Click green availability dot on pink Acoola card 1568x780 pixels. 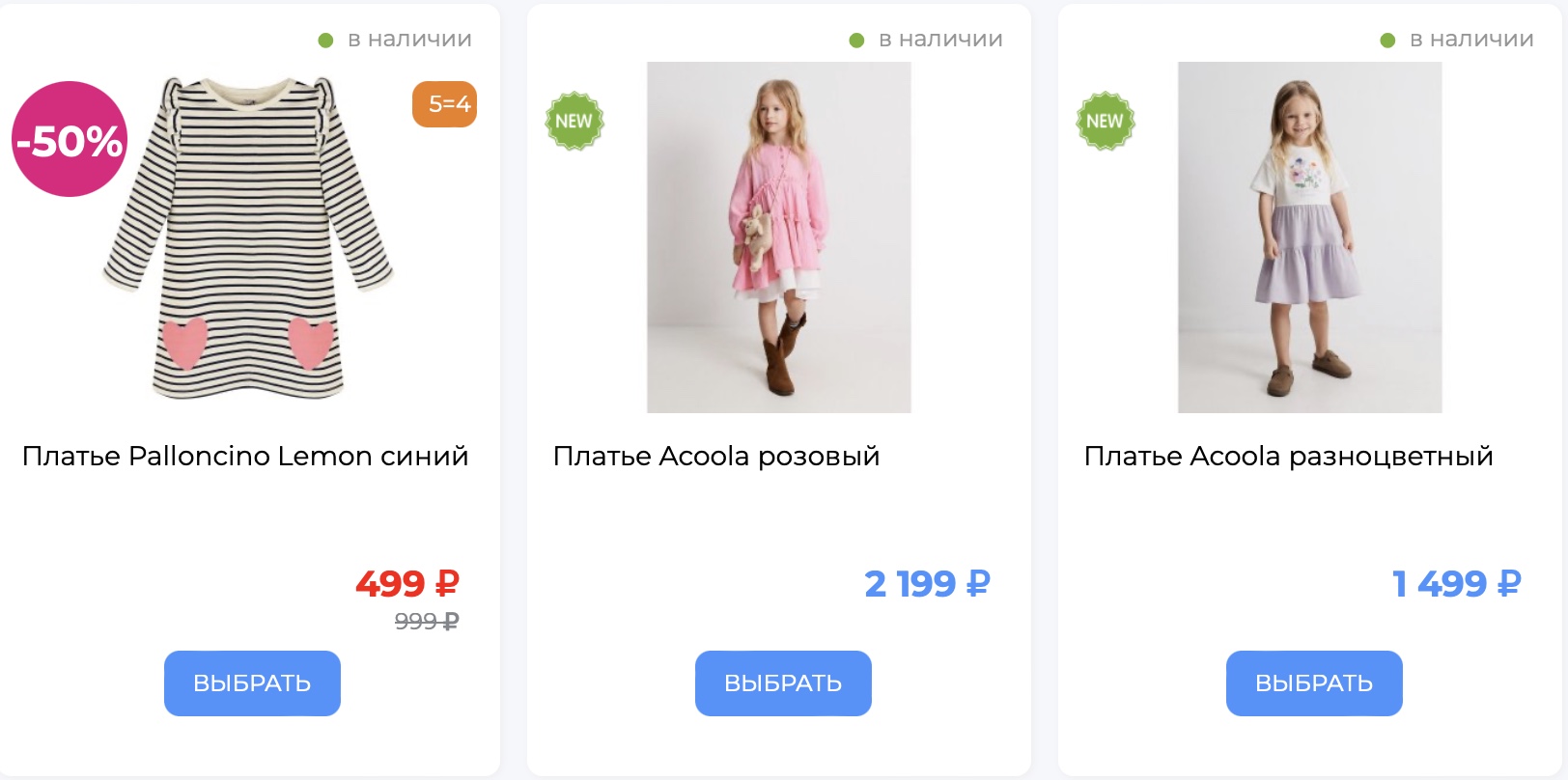click(x=856, y=41)
